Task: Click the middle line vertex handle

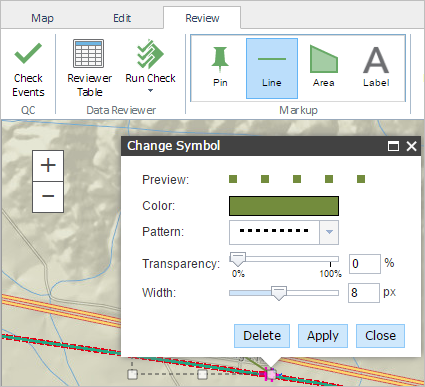Action: point(202,374)
